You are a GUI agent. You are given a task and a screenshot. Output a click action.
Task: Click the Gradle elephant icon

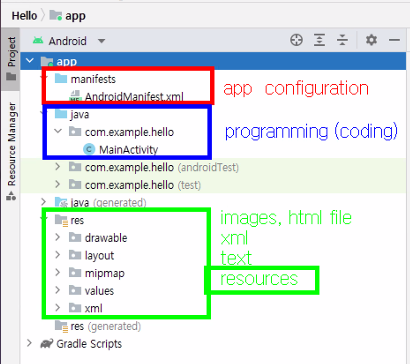(47, 344)
